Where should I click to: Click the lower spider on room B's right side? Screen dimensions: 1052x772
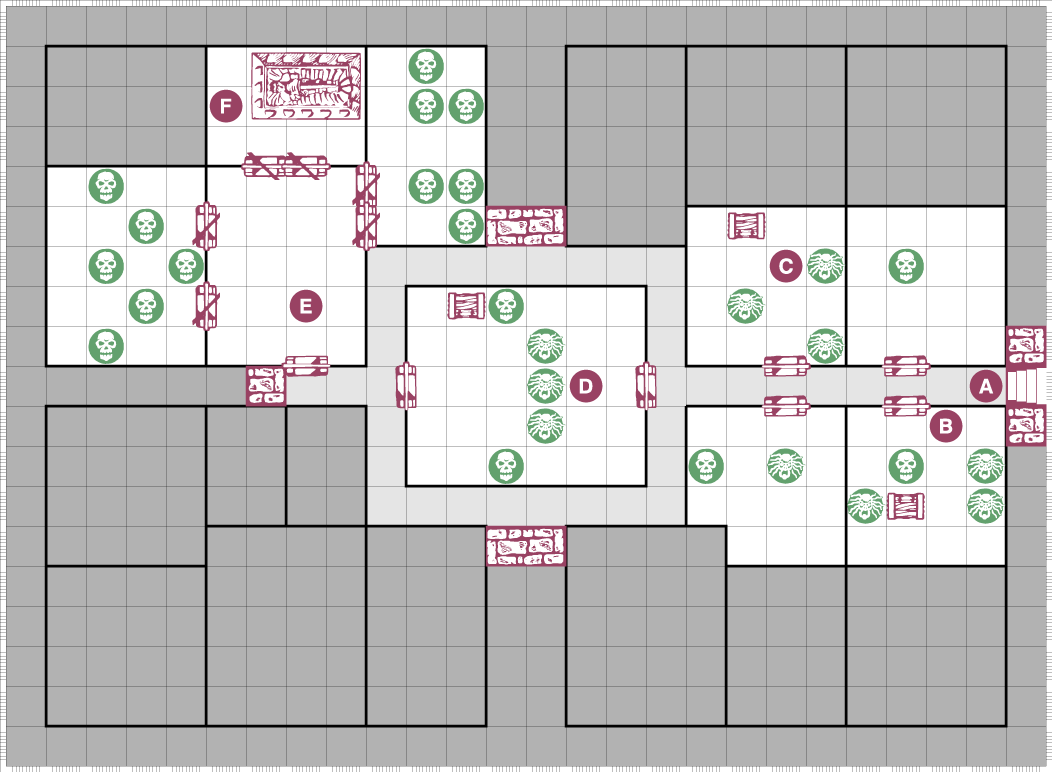pos(986,506)
